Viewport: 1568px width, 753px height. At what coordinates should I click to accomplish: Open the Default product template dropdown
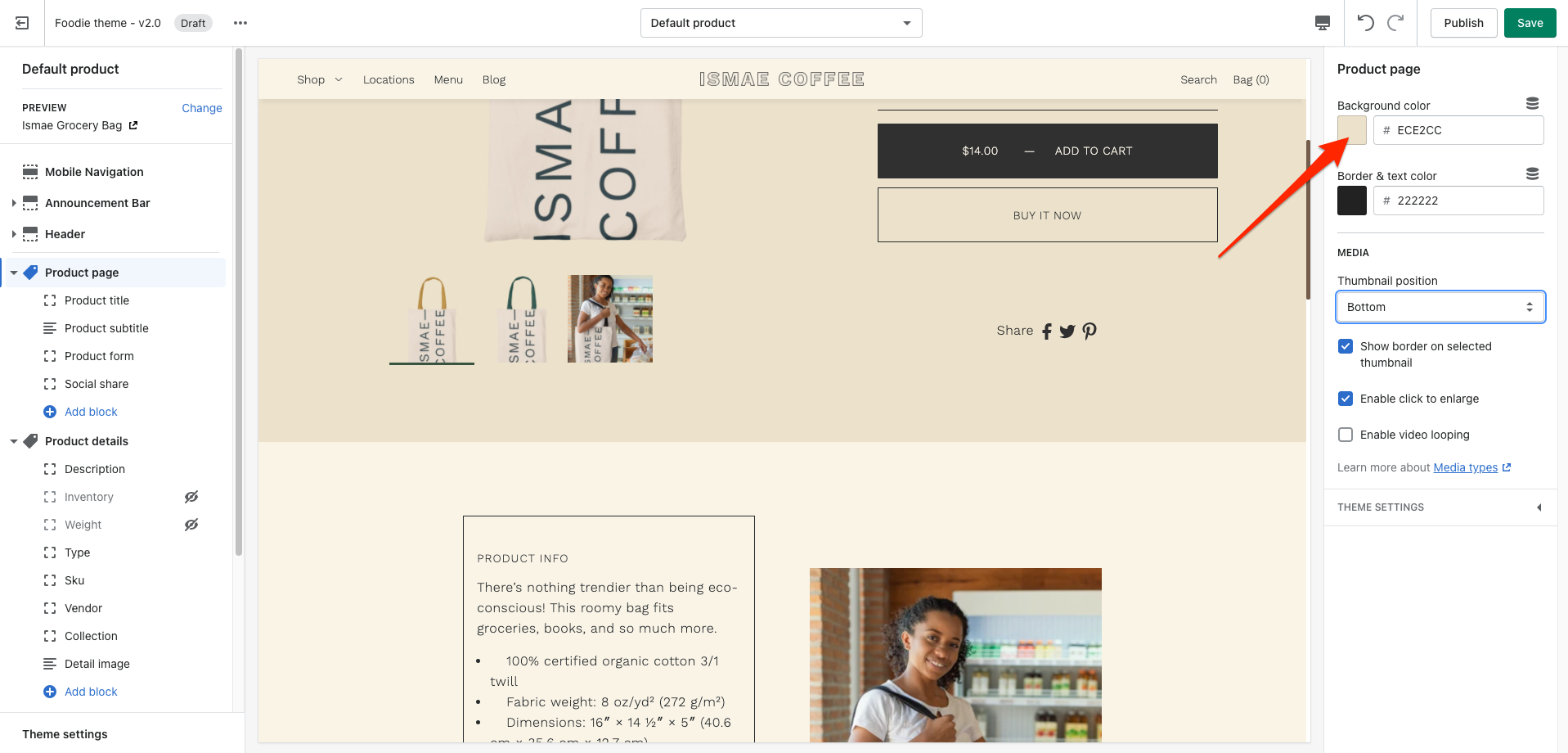(781, 23)
